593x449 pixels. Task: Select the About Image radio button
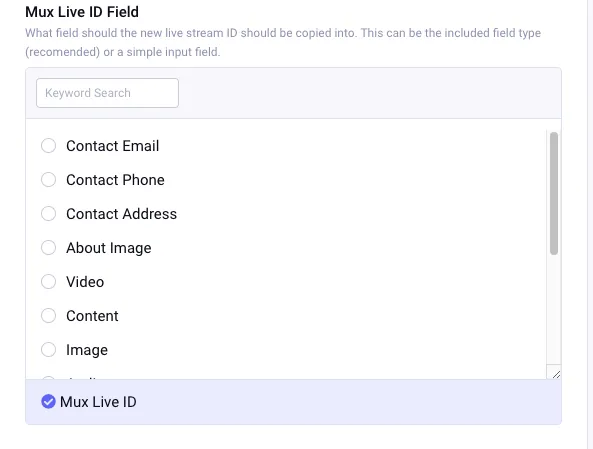[48, 248]
